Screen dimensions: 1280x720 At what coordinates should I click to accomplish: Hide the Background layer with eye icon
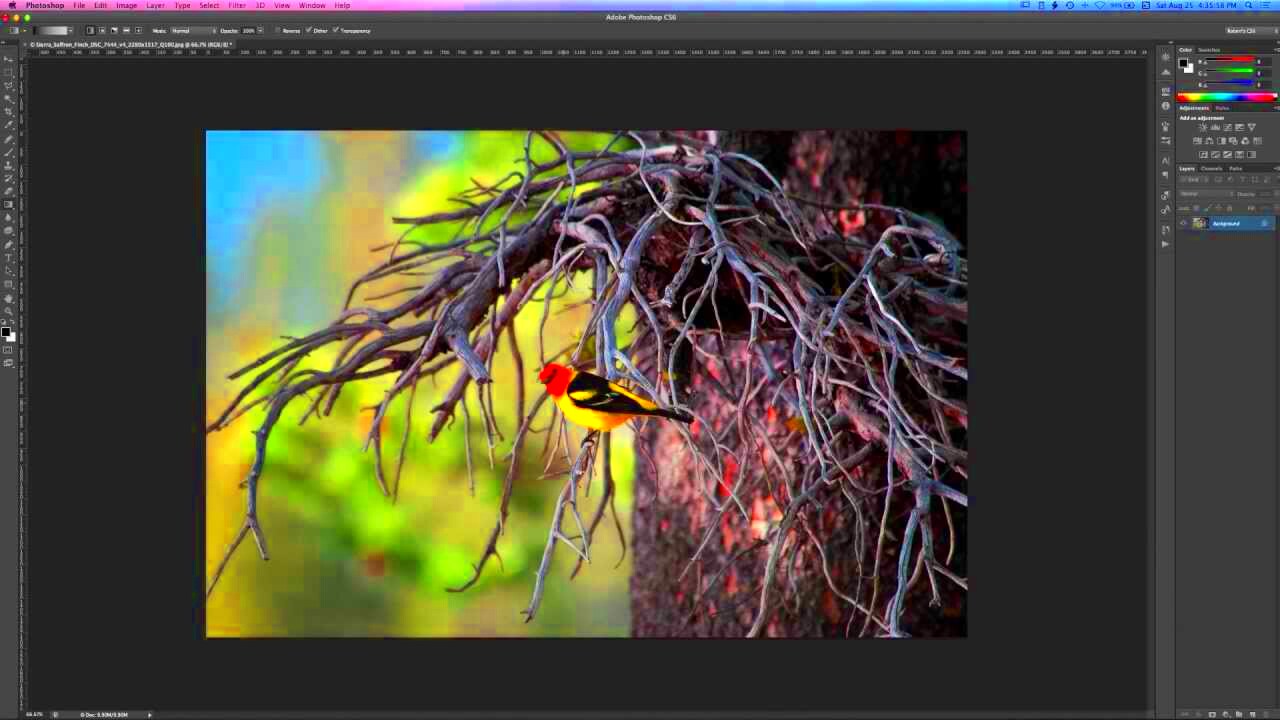pyautogui.click(x=1183, y=223)
